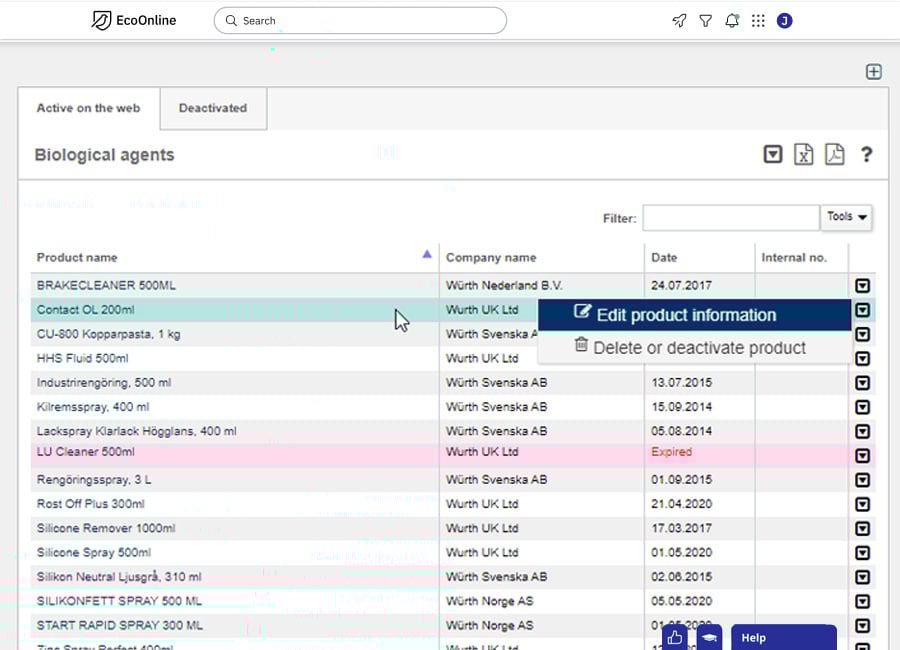Image resolution: width=900 pixels, height=650 pixels.
Task: Sort by Date column
Action: coord(664,258)
